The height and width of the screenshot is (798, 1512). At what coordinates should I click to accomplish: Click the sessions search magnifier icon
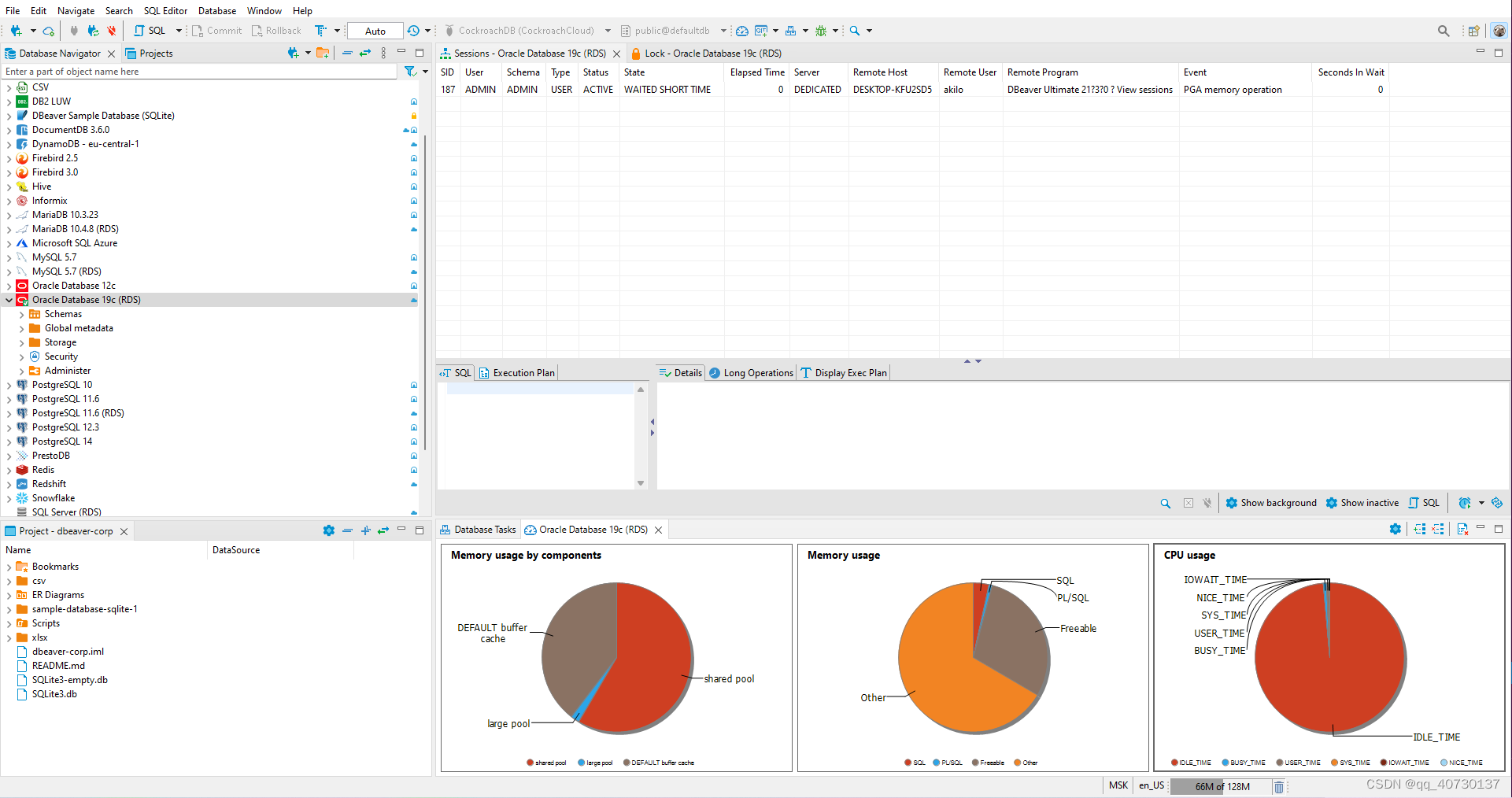click(x=1166, y=503)
